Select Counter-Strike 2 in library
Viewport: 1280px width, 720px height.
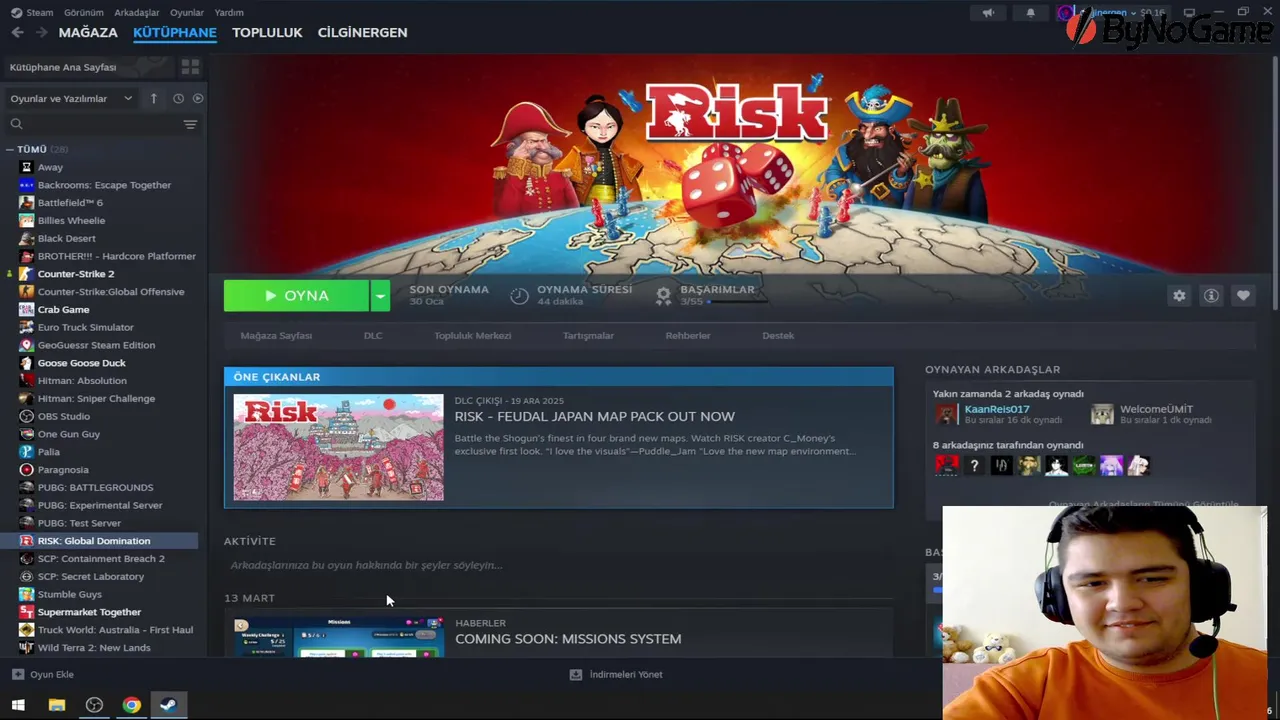[x=76, y=274]
